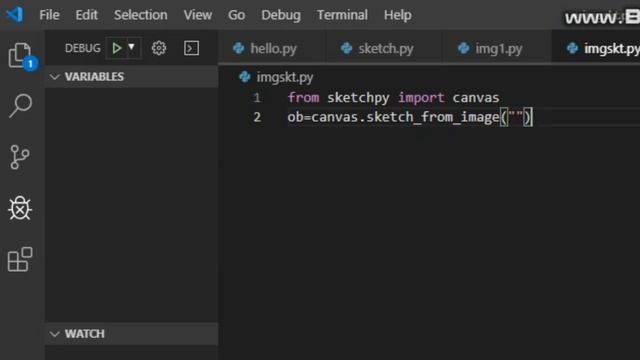Click the 'canvas' name on line 1
Screen dimensions: 640x360
tap(476, 98)
